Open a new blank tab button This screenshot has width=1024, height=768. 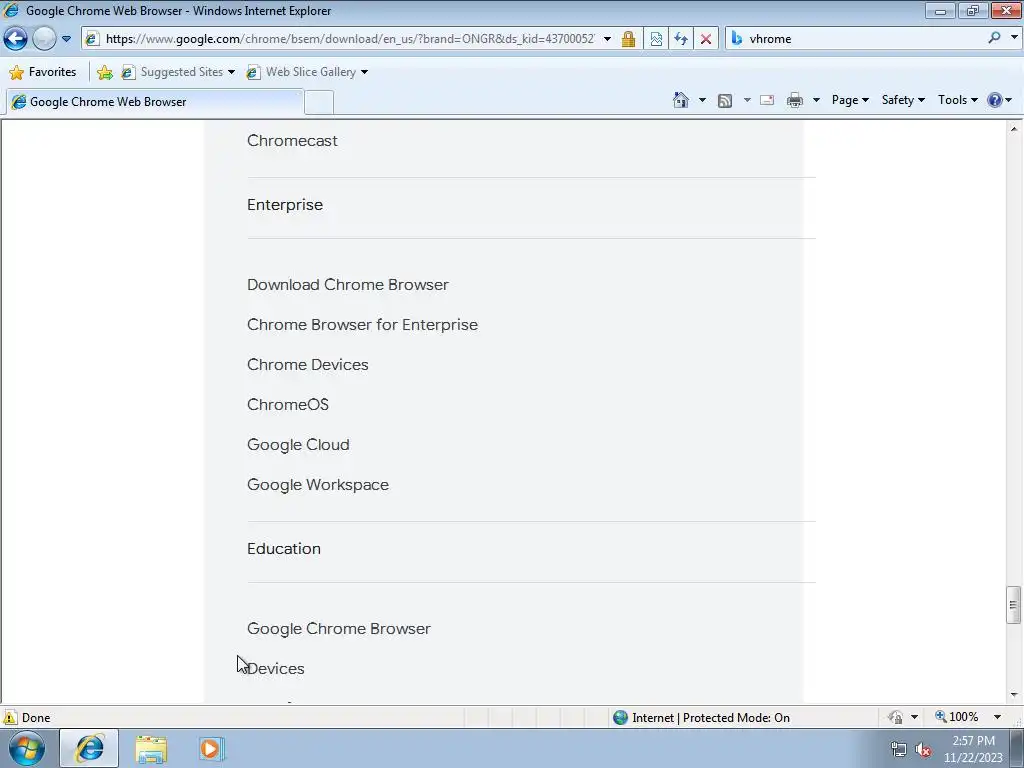point(319,103)
